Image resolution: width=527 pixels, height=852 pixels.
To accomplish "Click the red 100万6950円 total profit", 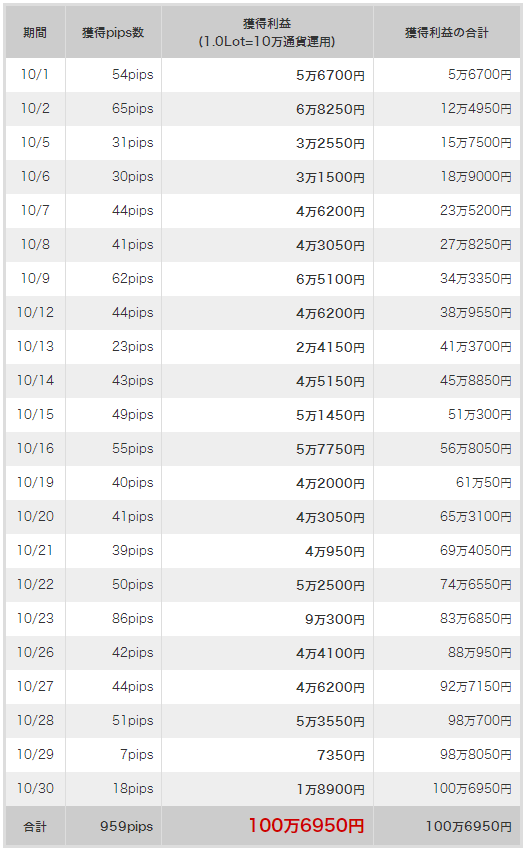I will 306,825.
